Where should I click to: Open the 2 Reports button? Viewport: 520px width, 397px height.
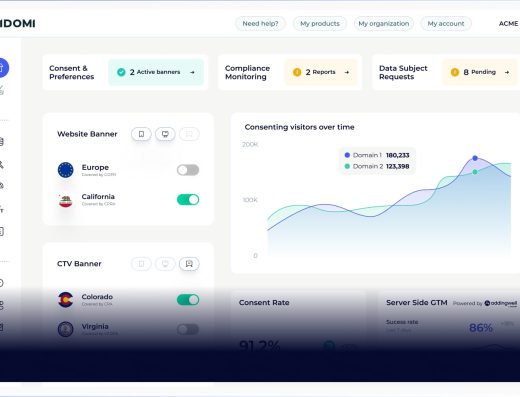point(321,72)
